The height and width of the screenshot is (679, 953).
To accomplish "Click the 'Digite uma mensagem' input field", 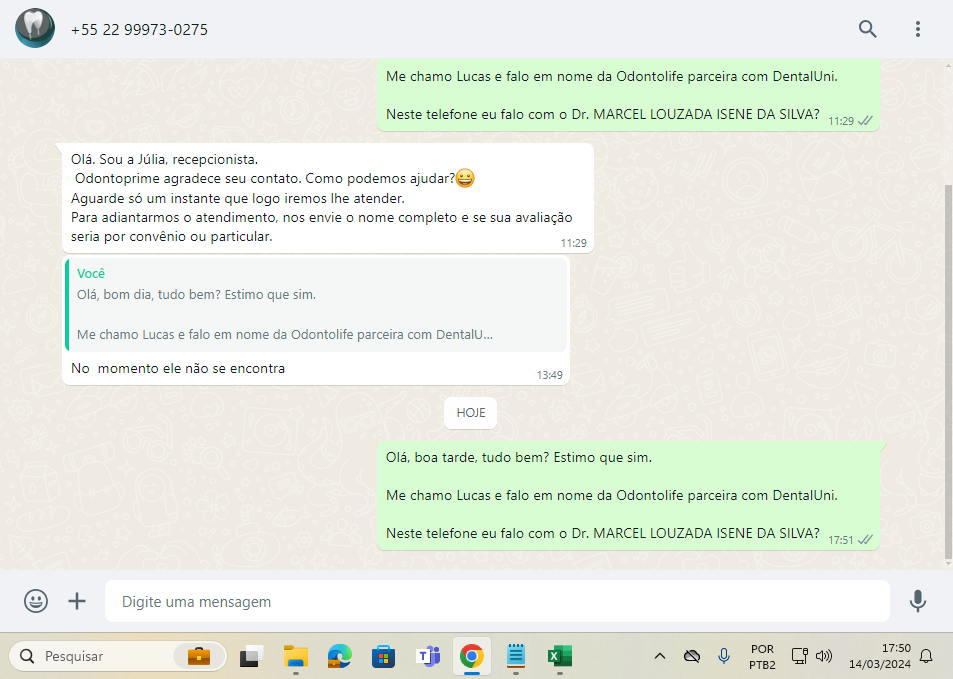I will [x=497, y=601].
